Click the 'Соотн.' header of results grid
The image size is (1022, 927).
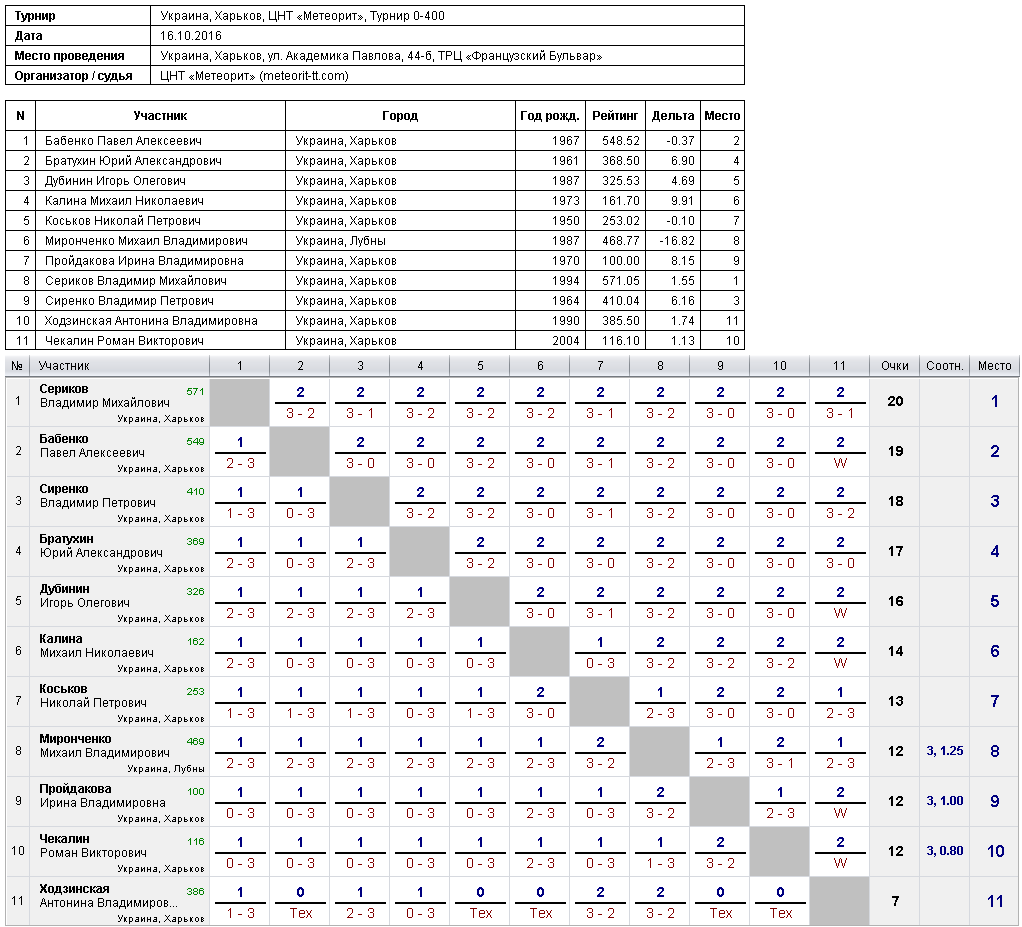pos(944,366)
